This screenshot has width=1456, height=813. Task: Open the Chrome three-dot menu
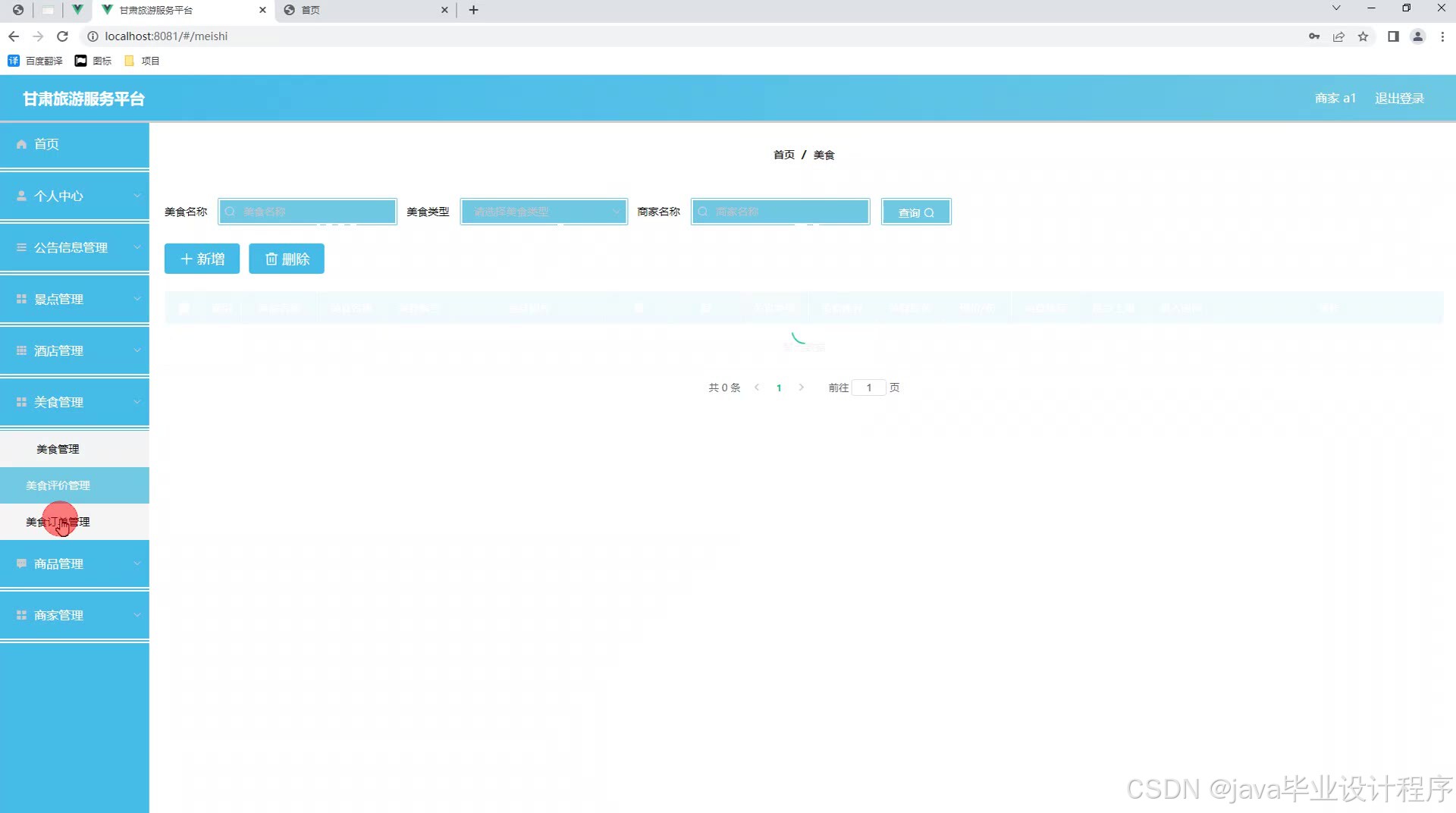1442,36
